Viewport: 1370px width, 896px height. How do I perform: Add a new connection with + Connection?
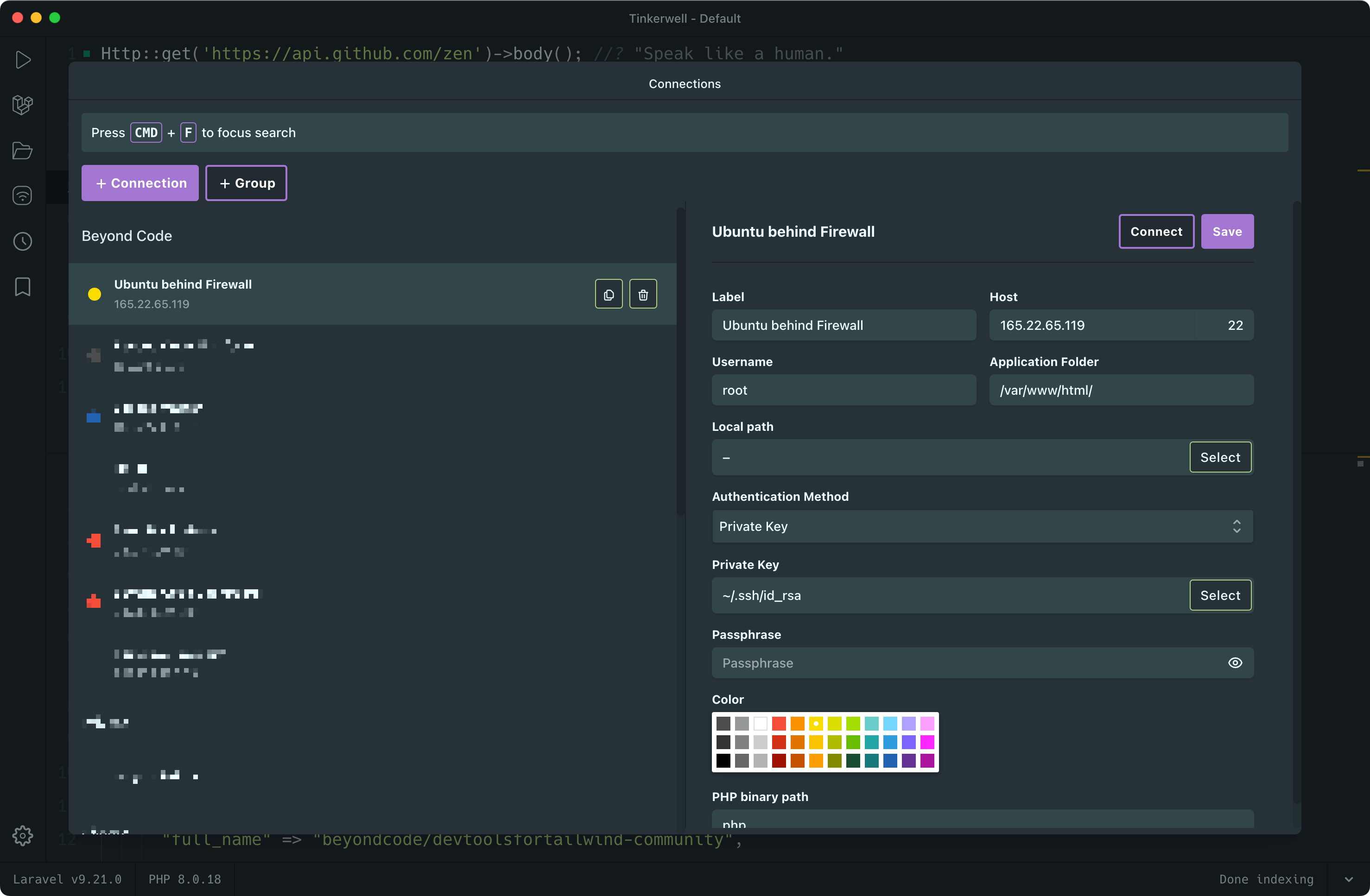[x=140, y=183]
